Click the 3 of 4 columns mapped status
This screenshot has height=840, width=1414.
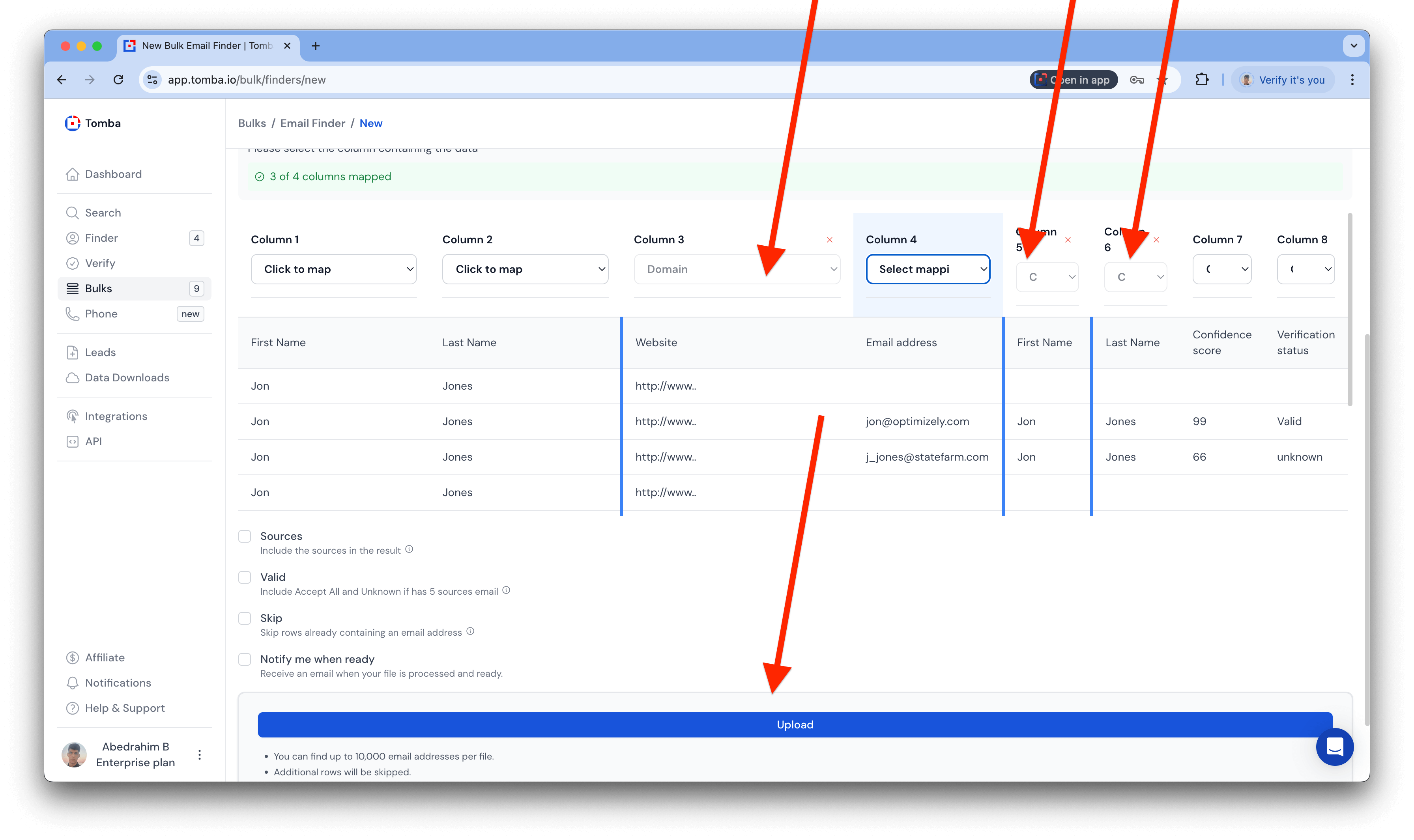[x=323, y=177]
